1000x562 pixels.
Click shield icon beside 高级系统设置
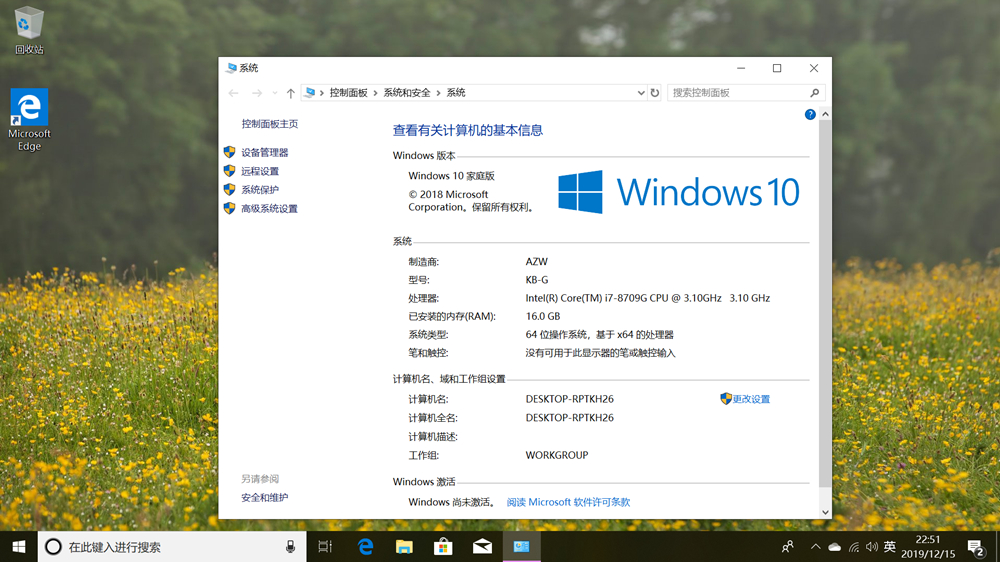[230, 208]
